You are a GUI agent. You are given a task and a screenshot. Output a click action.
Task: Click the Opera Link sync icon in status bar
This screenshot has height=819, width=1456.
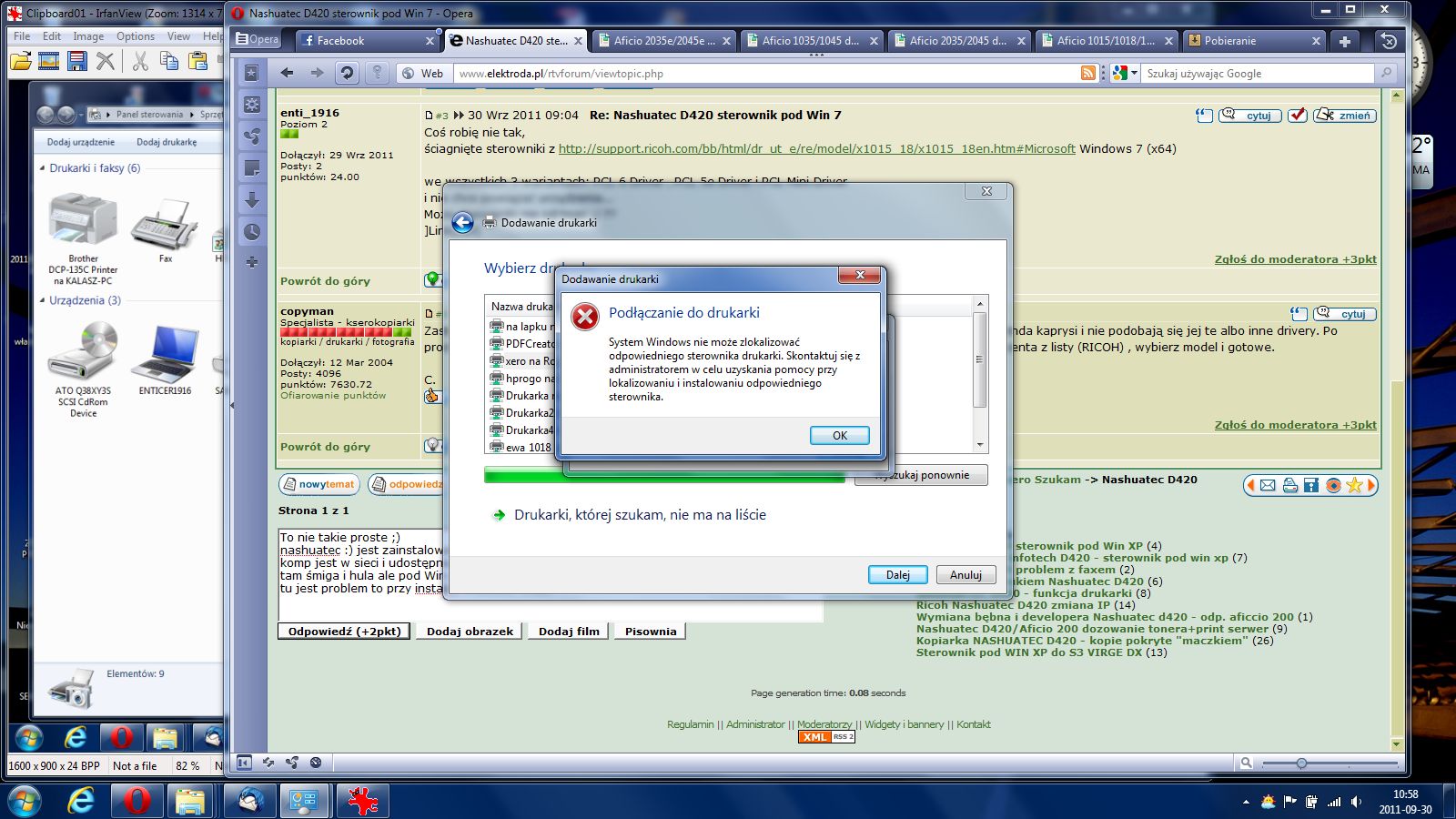(x=268, y=763)
